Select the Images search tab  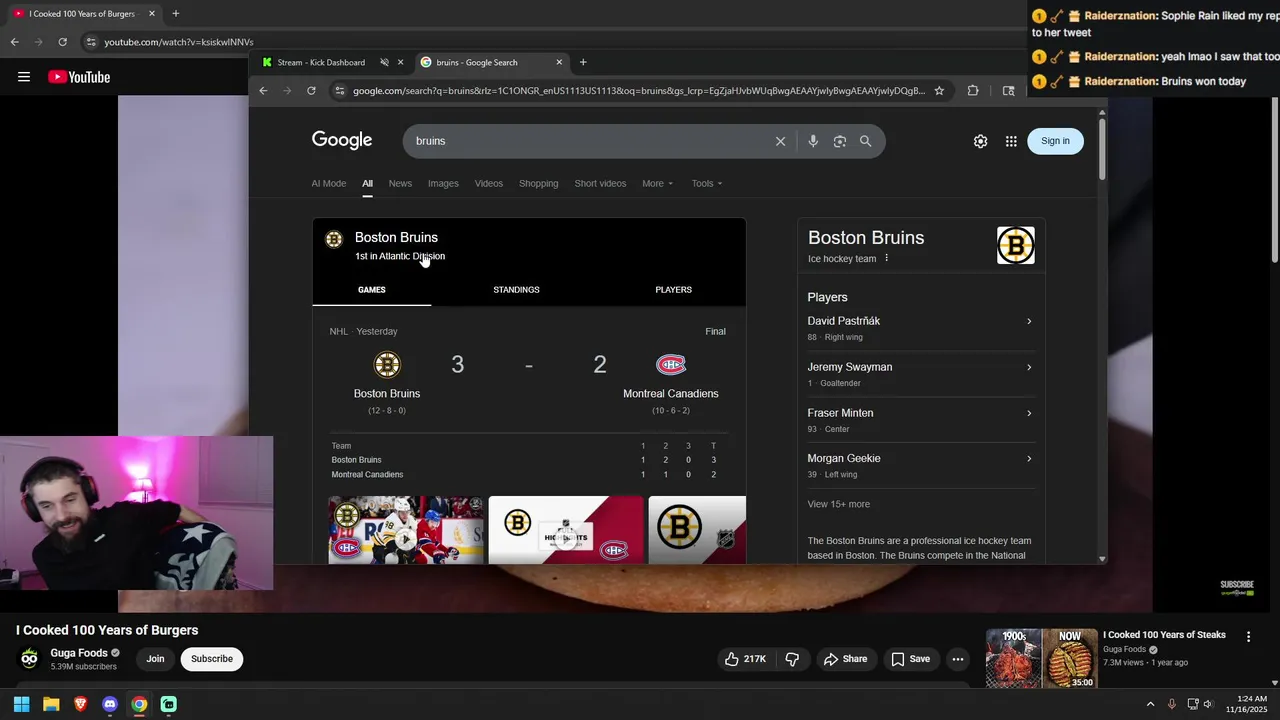(443, 183)
